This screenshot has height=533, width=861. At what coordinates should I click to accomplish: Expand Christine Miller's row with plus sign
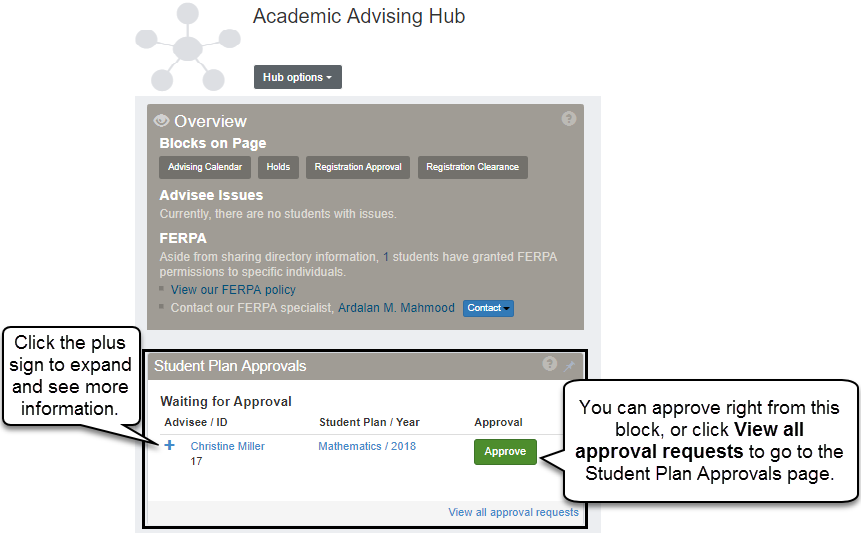click(x=169, y=445)
